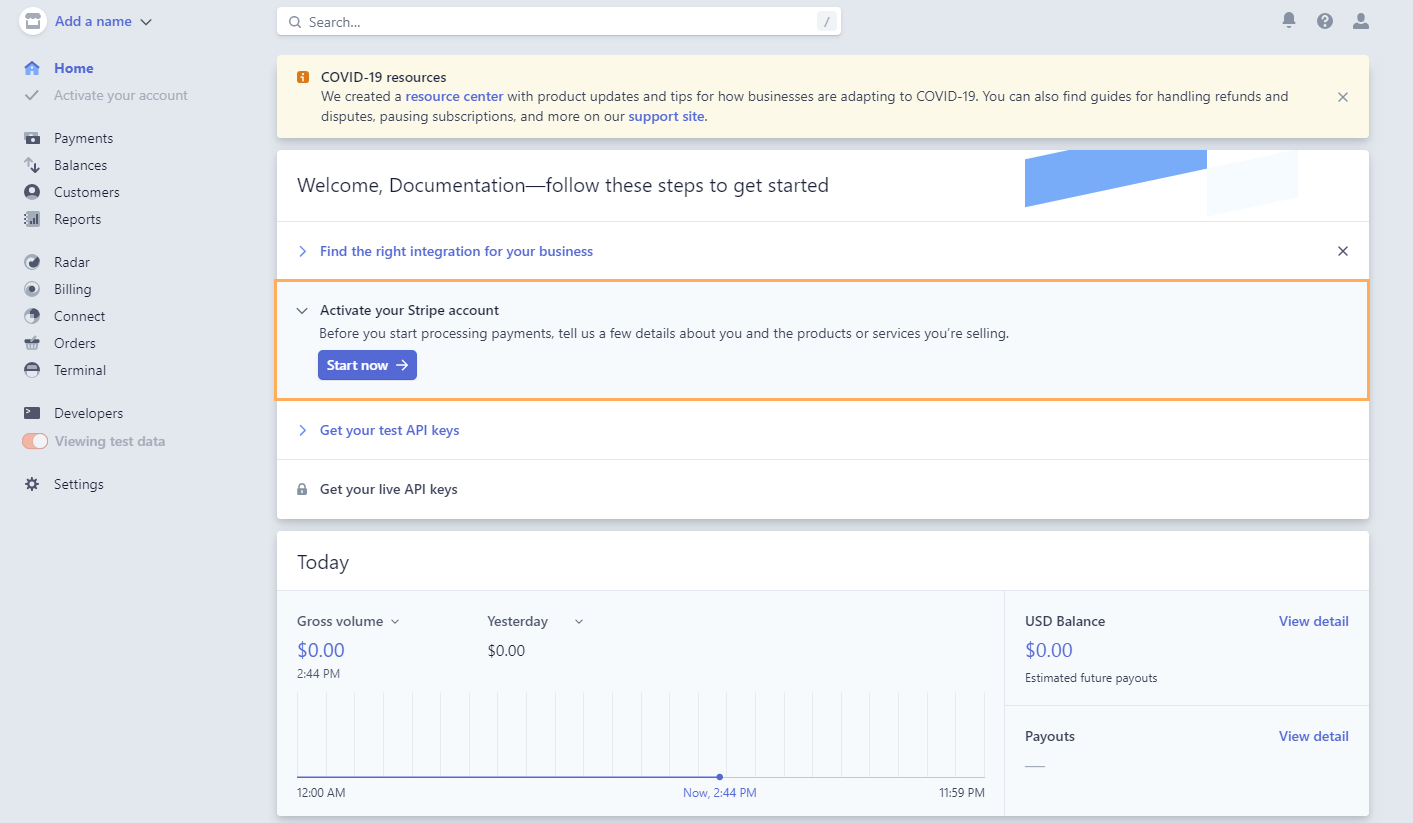Open notifications bell icon

1289,20
